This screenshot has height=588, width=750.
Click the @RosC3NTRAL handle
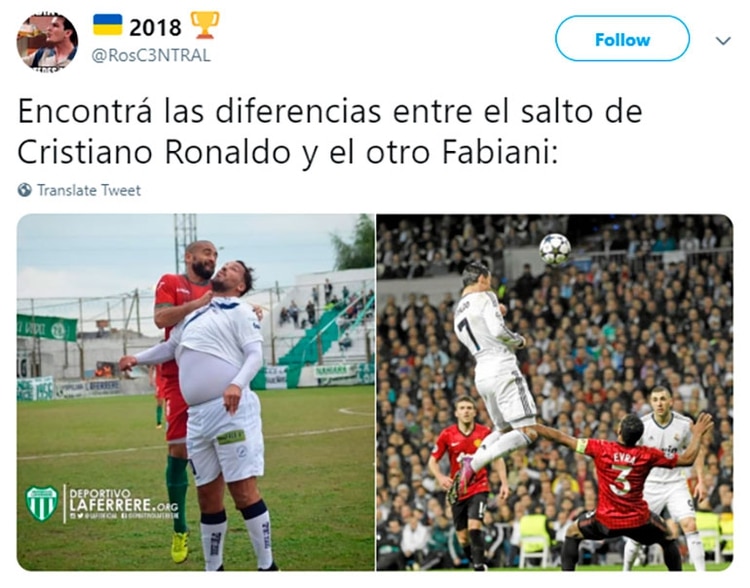point(151,55)
